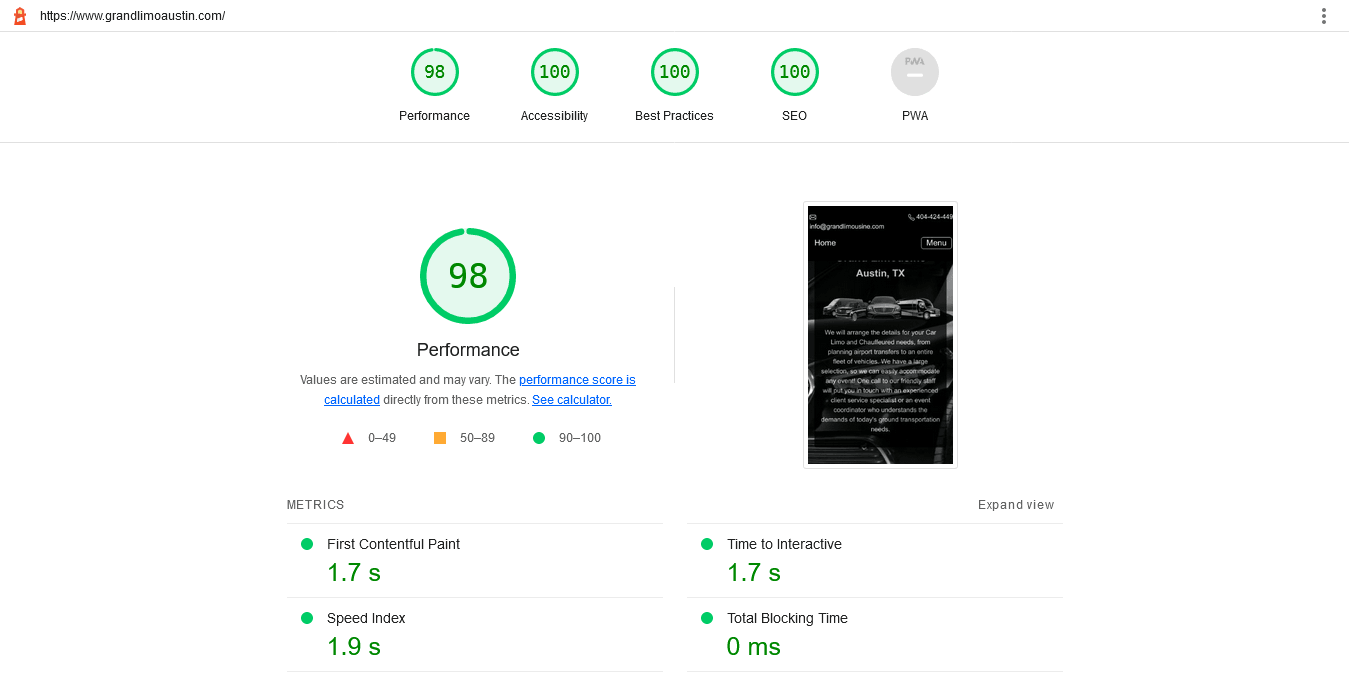Image resolution: width=1349 pixels, height=682 pixels.
Task: Click the large 98 Performance gauge
Action: pyautogui.click(x=468, y=276)
